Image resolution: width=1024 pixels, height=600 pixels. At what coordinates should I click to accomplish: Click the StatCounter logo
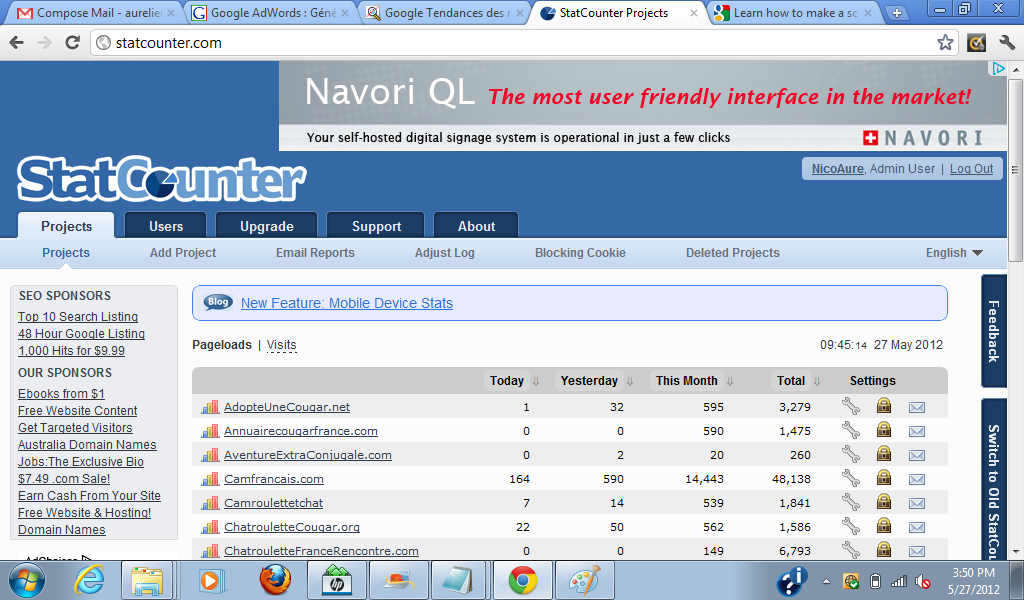(x=161, y=178)
